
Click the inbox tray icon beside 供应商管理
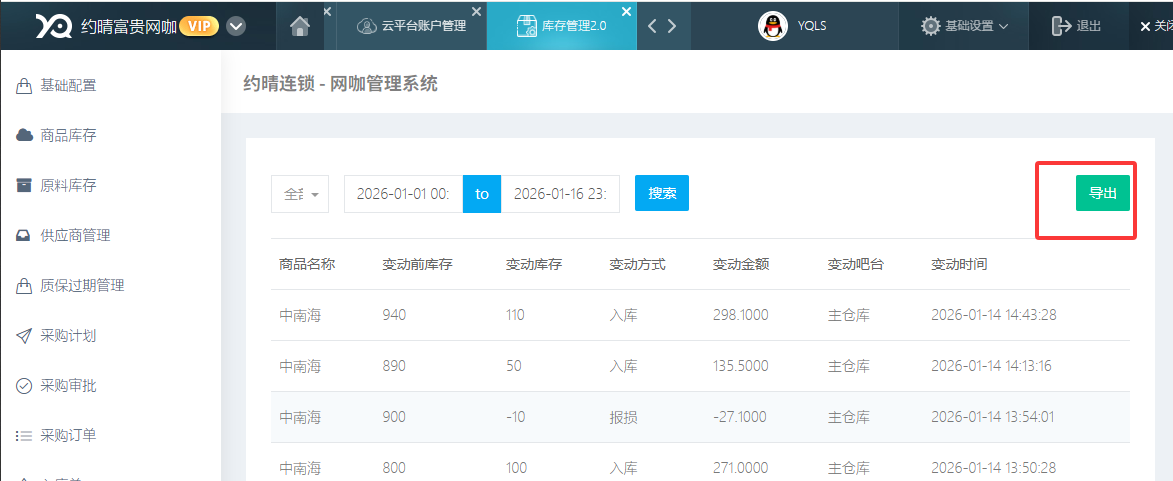[x=24, y=236]
